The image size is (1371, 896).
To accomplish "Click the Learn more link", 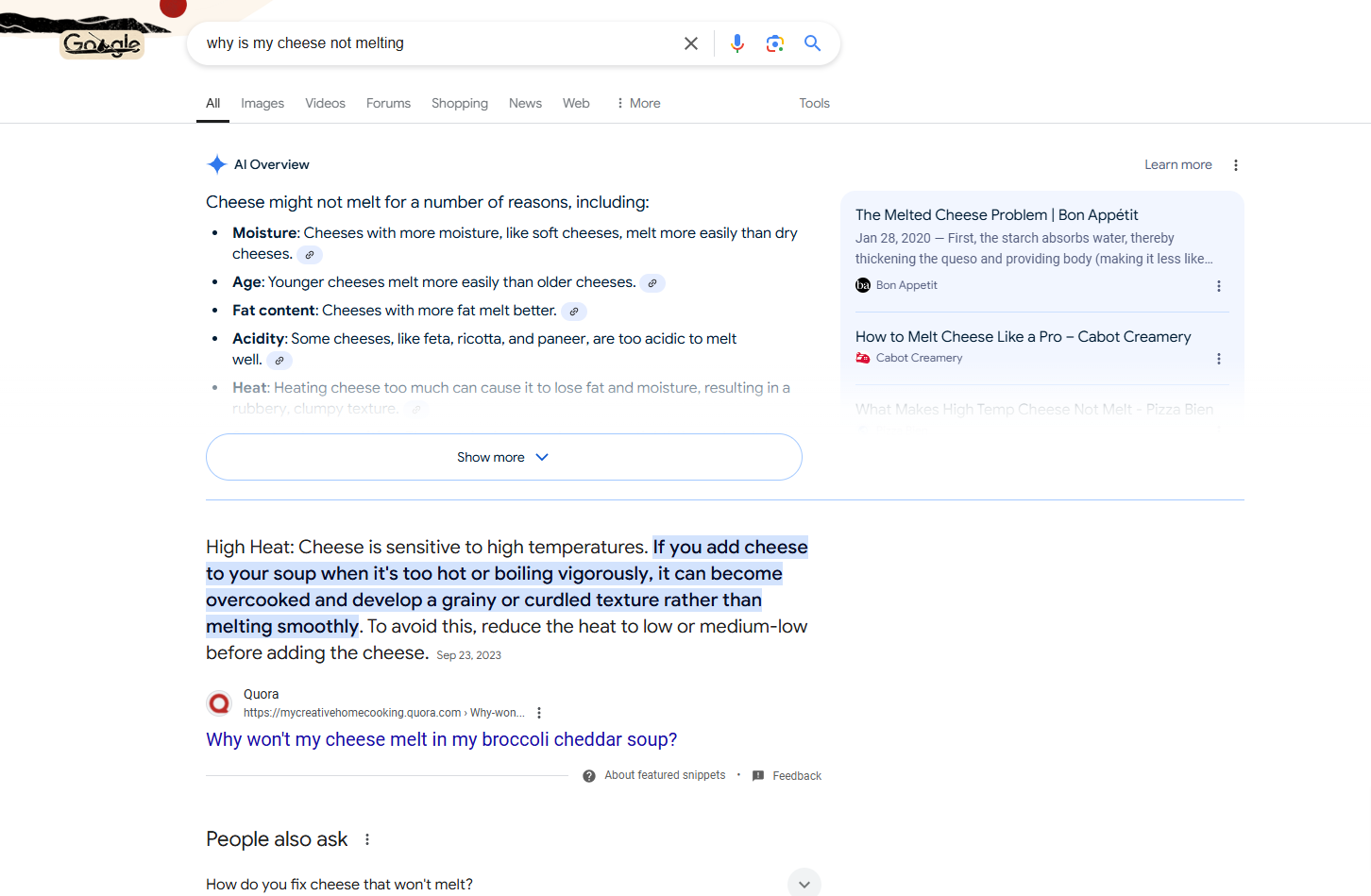I will click(x=1177, y=165).
